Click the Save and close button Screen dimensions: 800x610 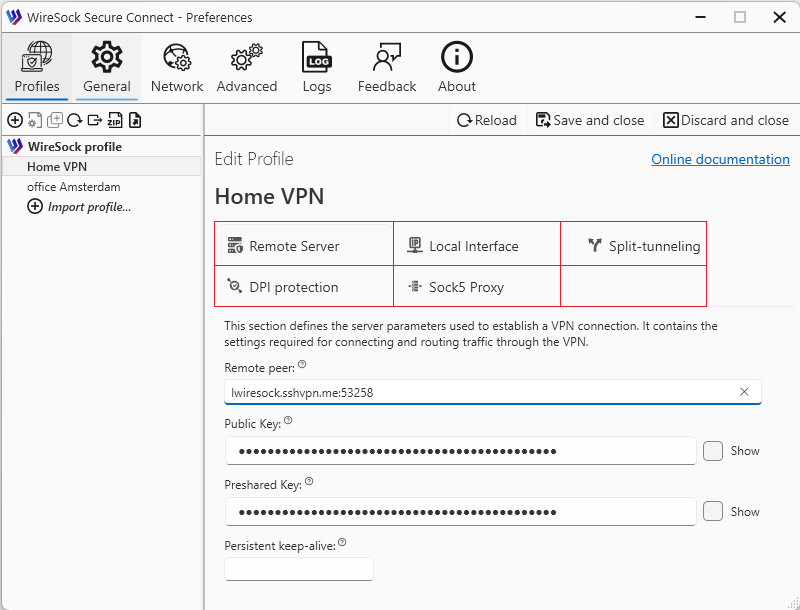tap(590, 120)
